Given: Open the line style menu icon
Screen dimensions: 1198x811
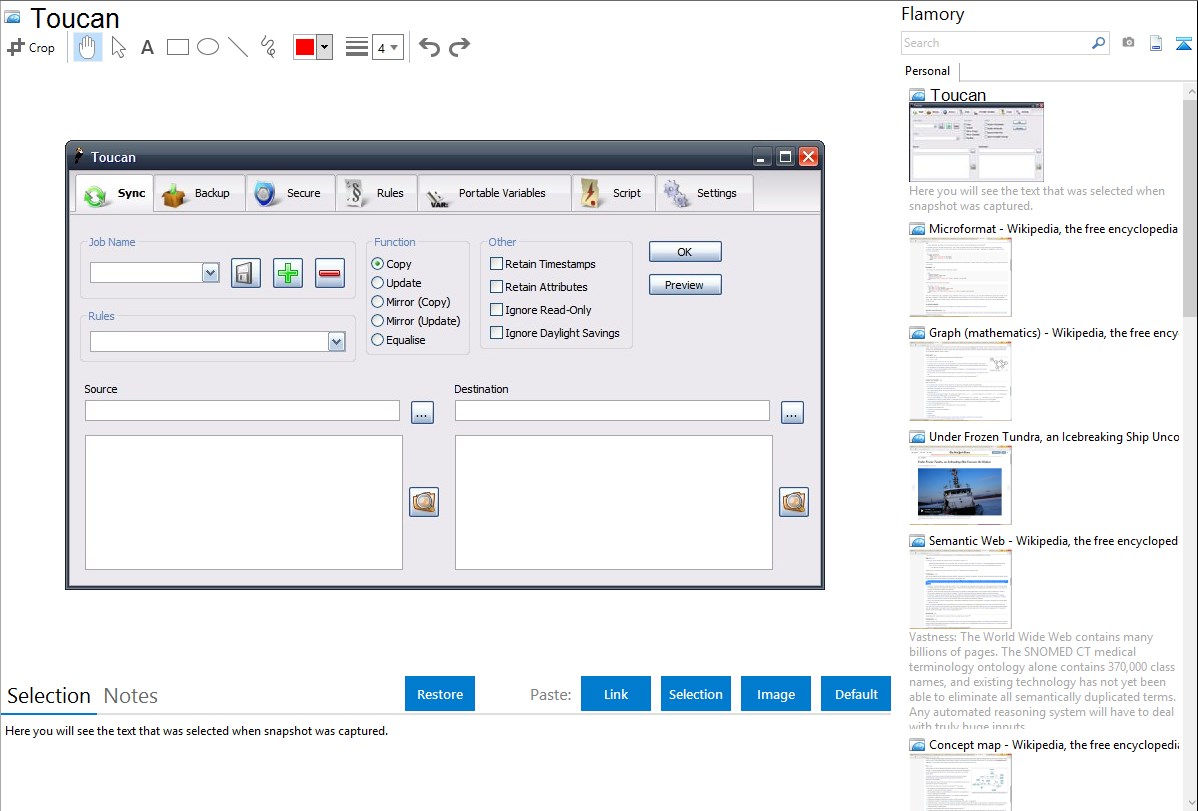Looking at the screenshot, I should (357, 47).
